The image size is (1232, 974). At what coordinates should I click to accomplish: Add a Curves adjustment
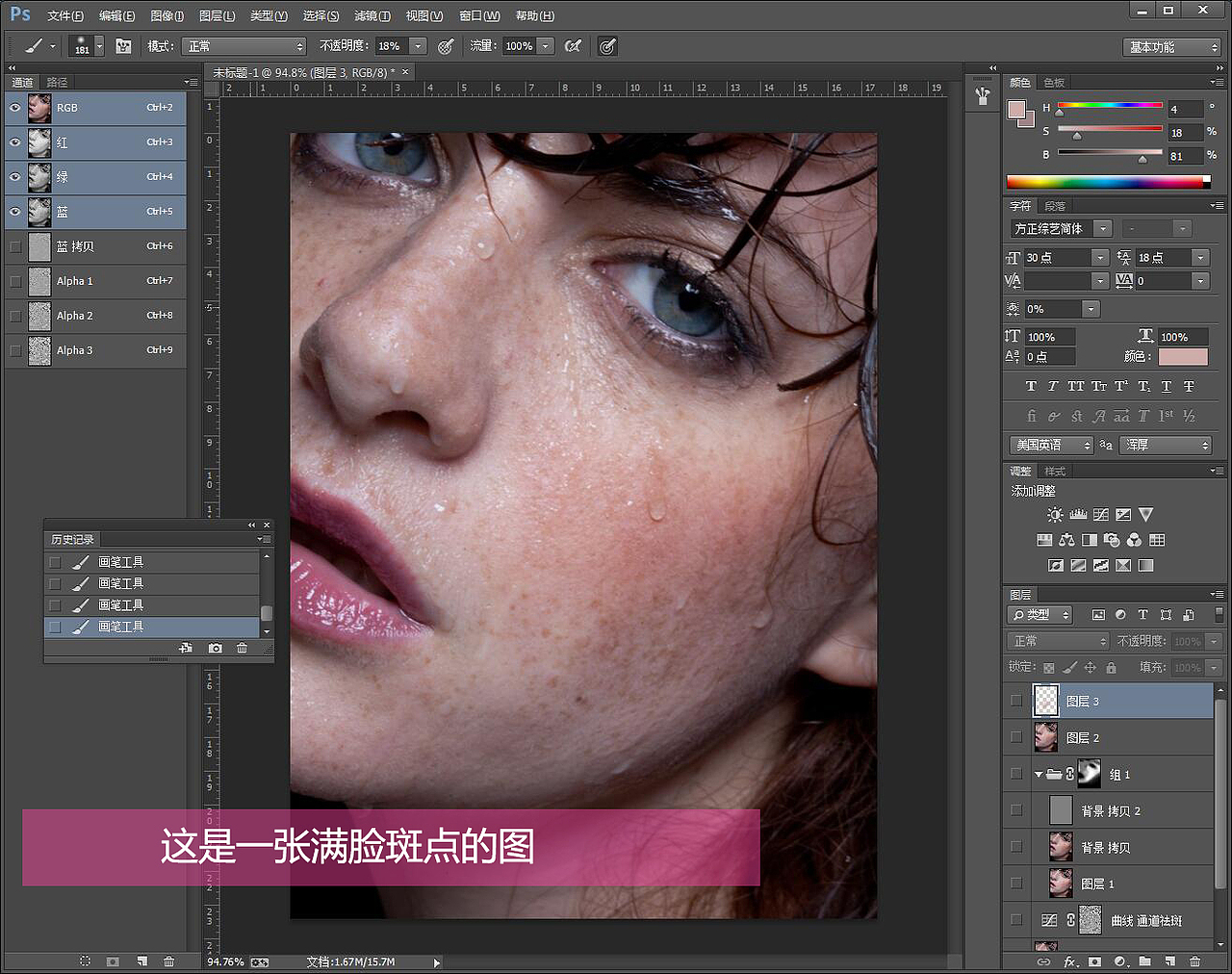pos(1100,515)
